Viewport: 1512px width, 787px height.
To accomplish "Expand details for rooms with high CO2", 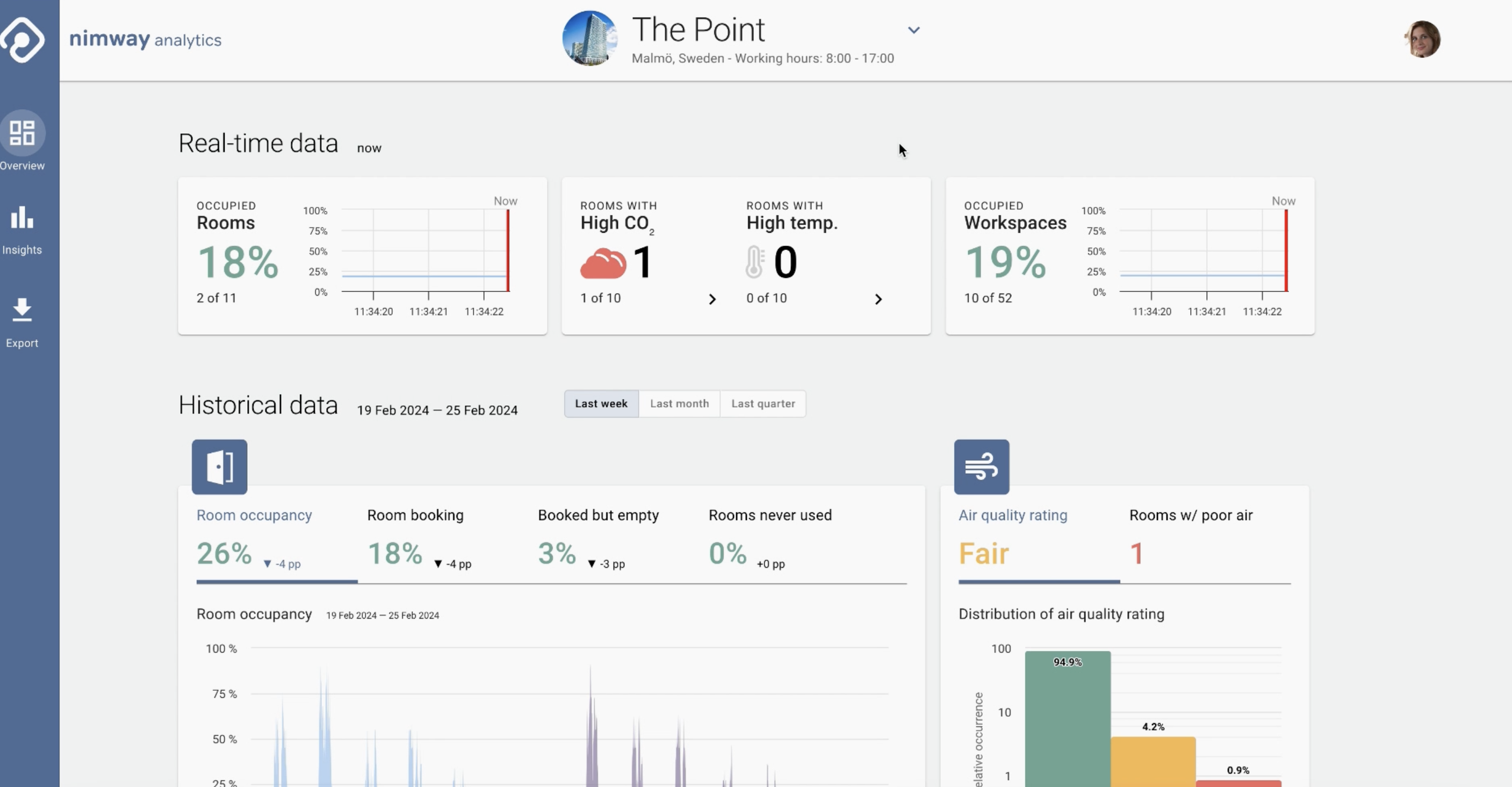I will 712,299.
